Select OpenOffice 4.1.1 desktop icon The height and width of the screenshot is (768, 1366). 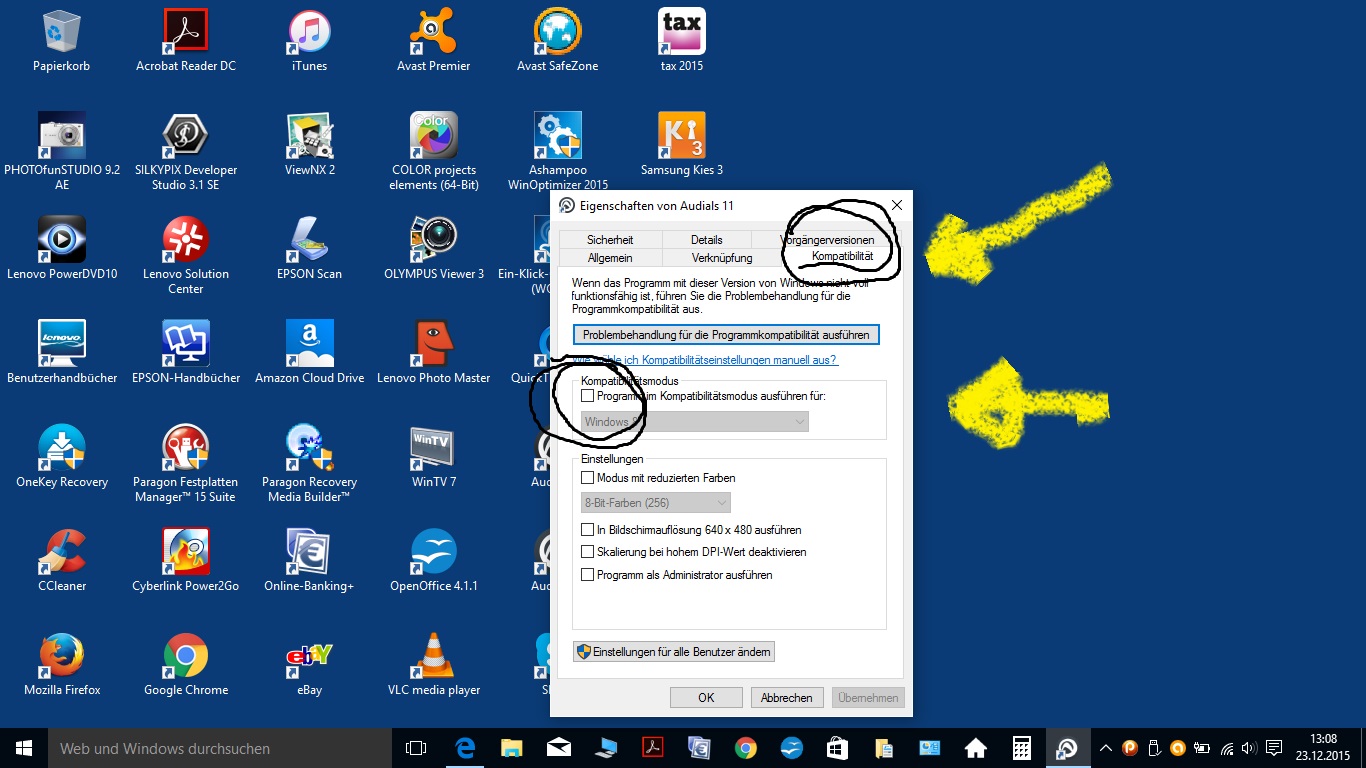tap(434, 560)
